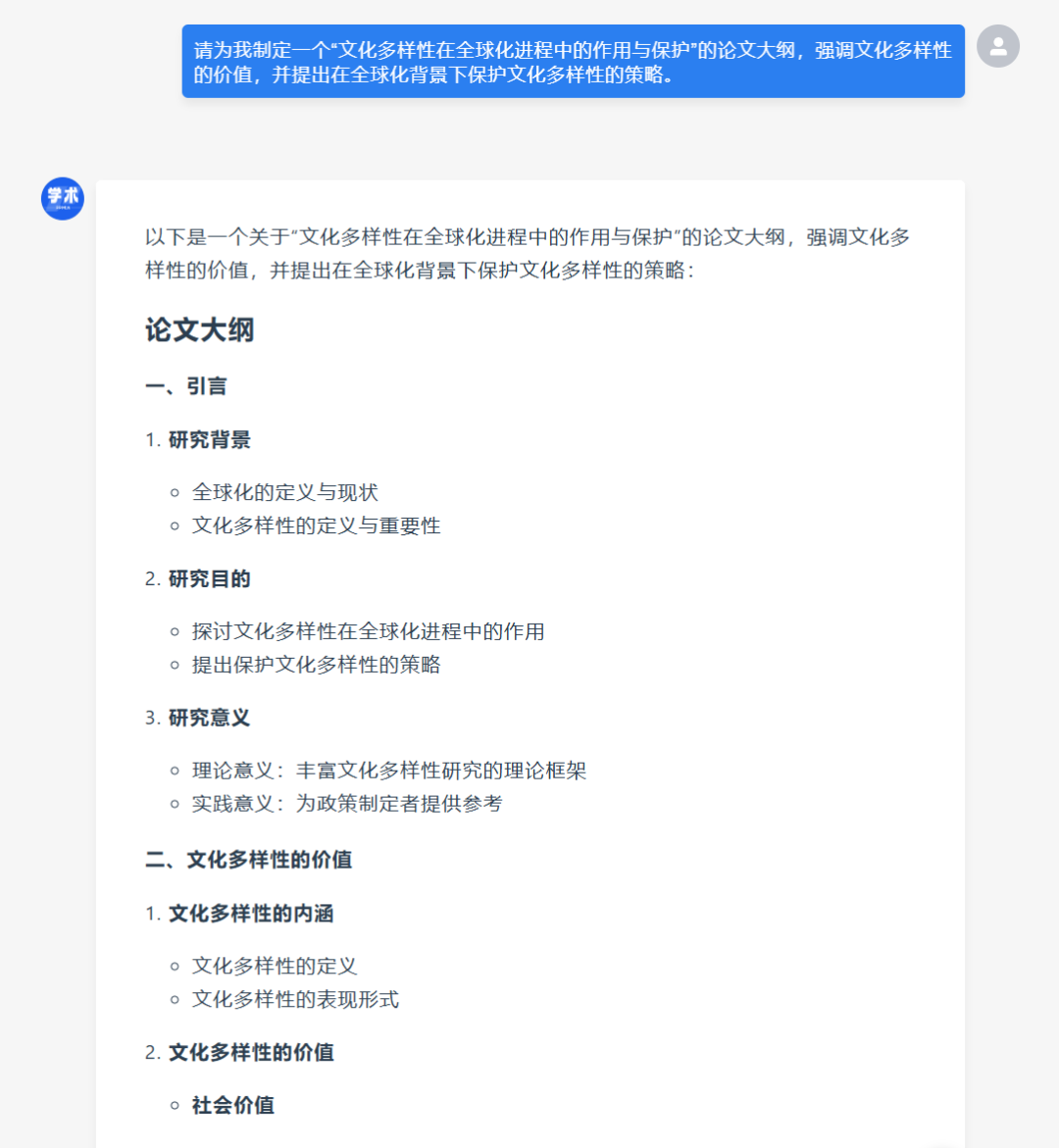The width and height of the screenshot is (1059, 1148).
Task: Click the 论文大纲 heading
Action: [x=199, y=329]
